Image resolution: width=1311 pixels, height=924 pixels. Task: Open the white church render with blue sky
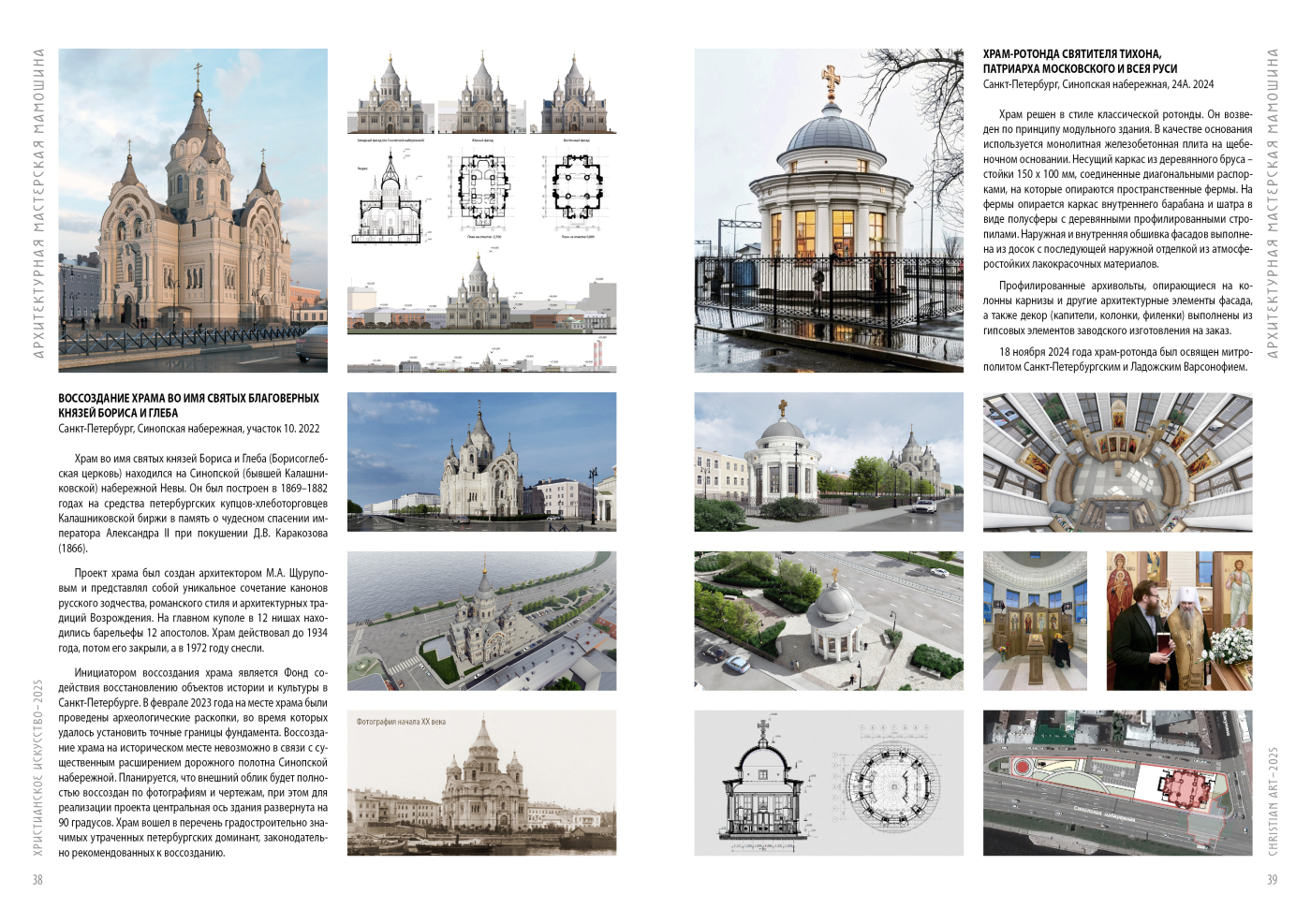pos(482,462)
